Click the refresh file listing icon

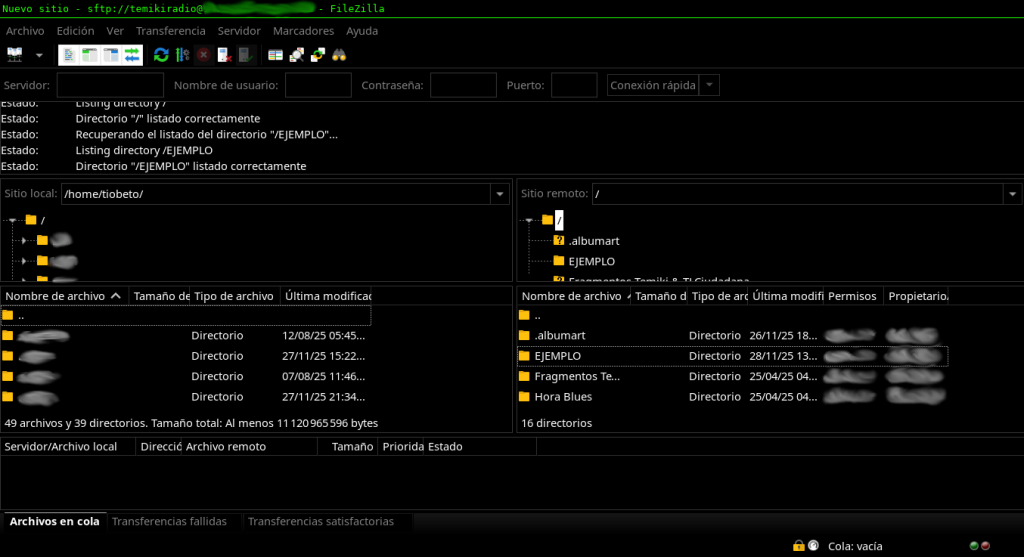(x=161, y=55)
